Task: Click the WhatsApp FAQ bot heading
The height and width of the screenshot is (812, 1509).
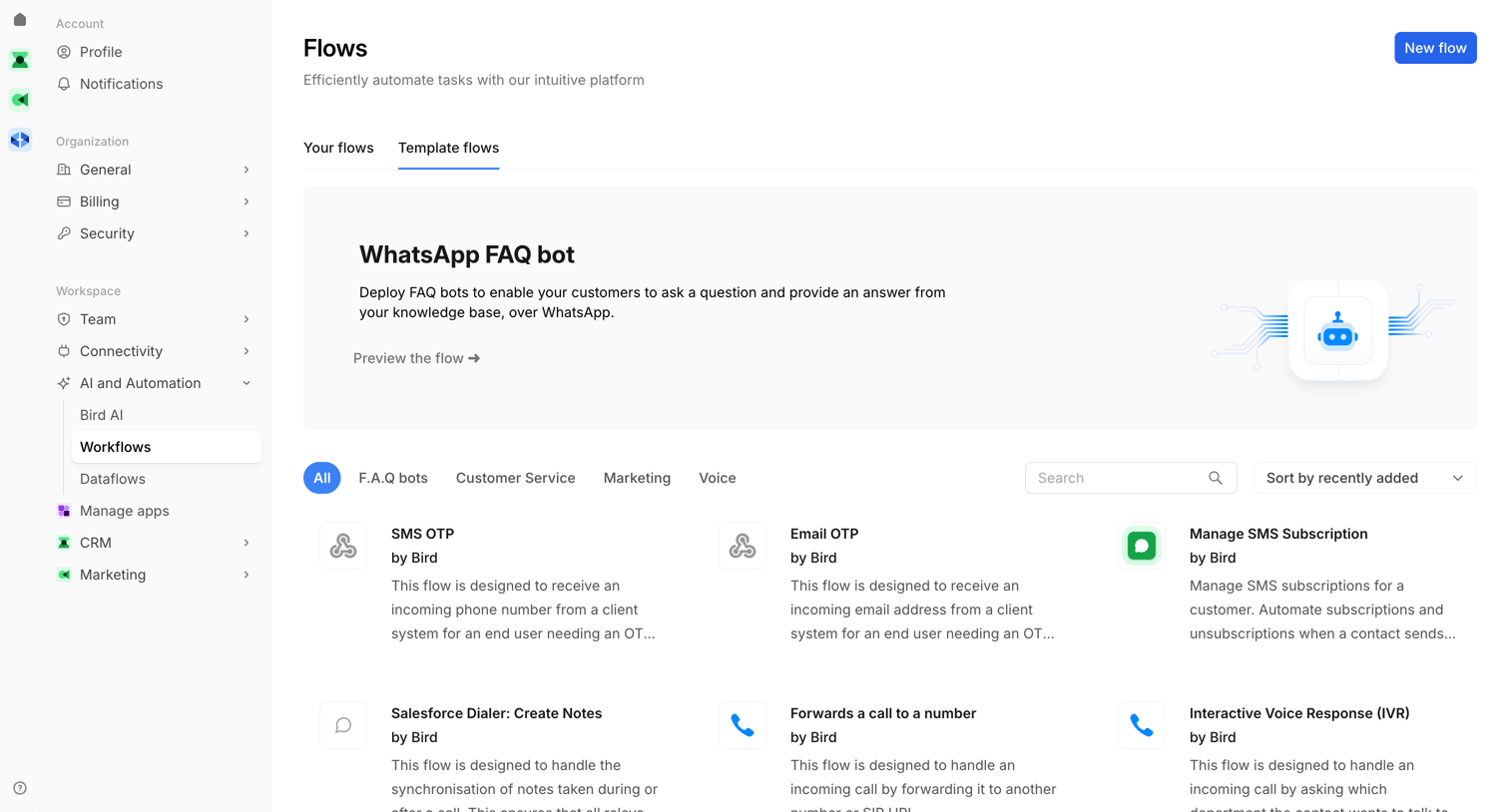Action: pos(467,254)
